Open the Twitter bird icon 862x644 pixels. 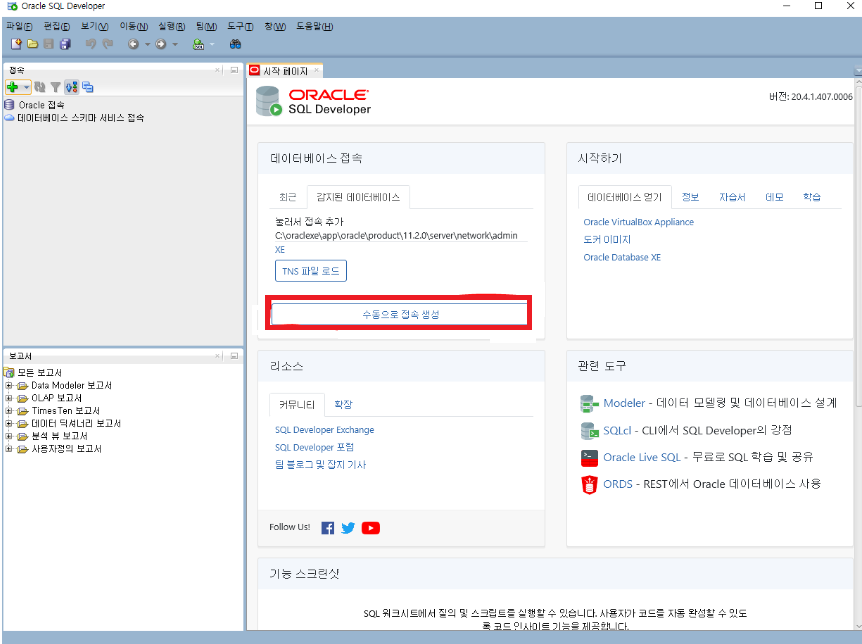coord(348,528)
